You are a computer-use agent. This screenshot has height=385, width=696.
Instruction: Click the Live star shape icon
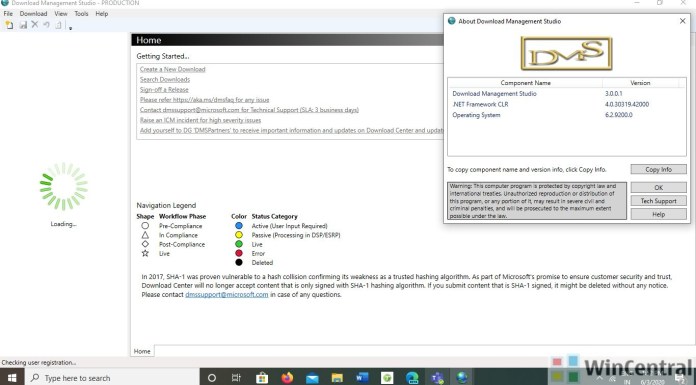(x=145, y=254)
